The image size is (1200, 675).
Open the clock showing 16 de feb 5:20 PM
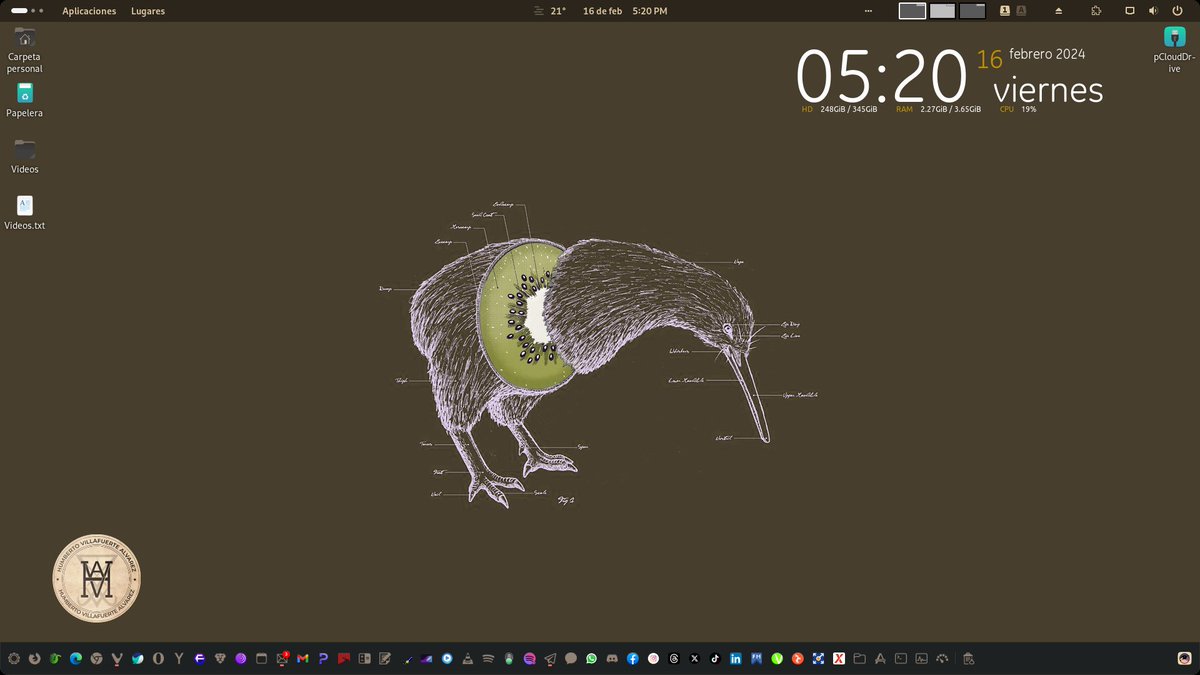625,11
